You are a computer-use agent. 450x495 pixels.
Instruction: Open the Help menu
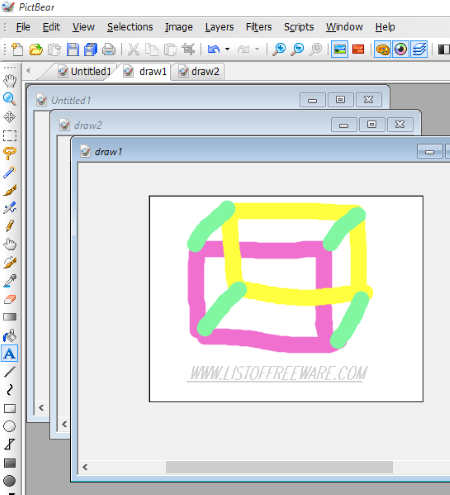385,27
